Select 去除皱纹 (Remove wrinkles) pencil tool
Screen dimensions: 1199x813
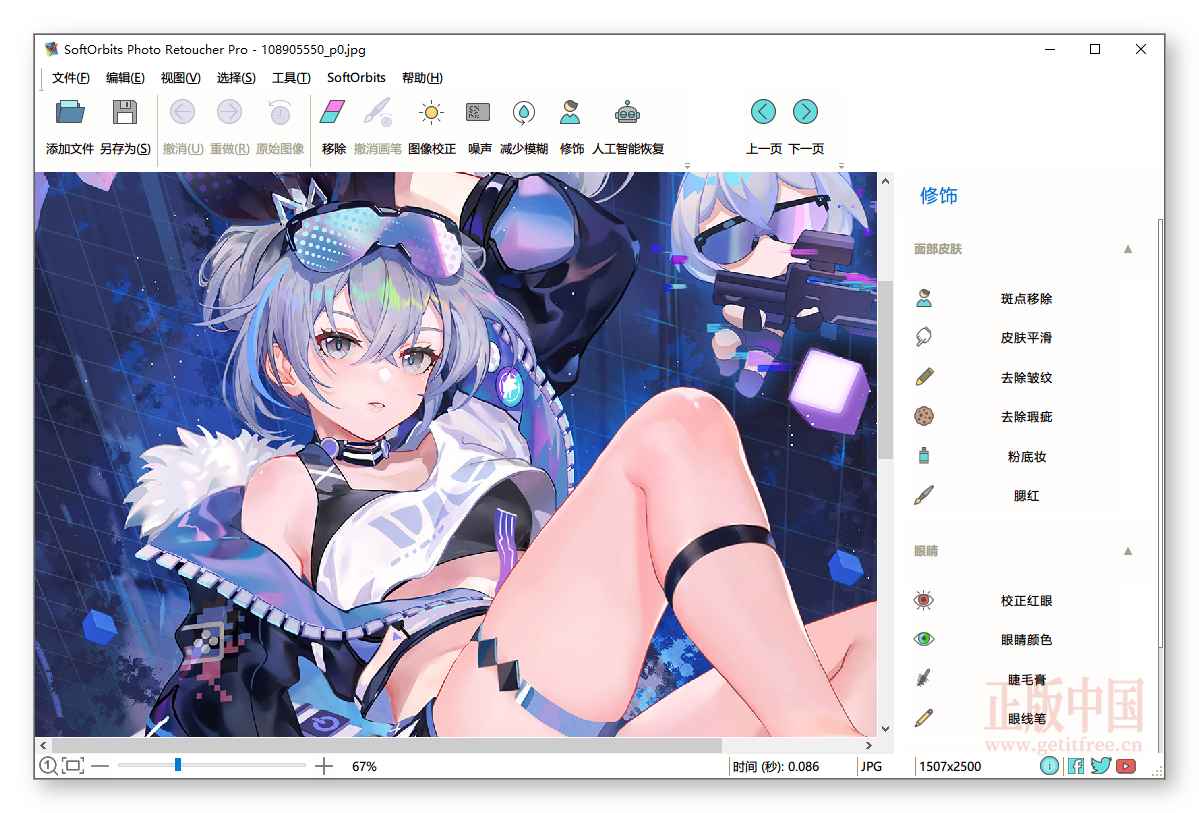(1026, 377)
